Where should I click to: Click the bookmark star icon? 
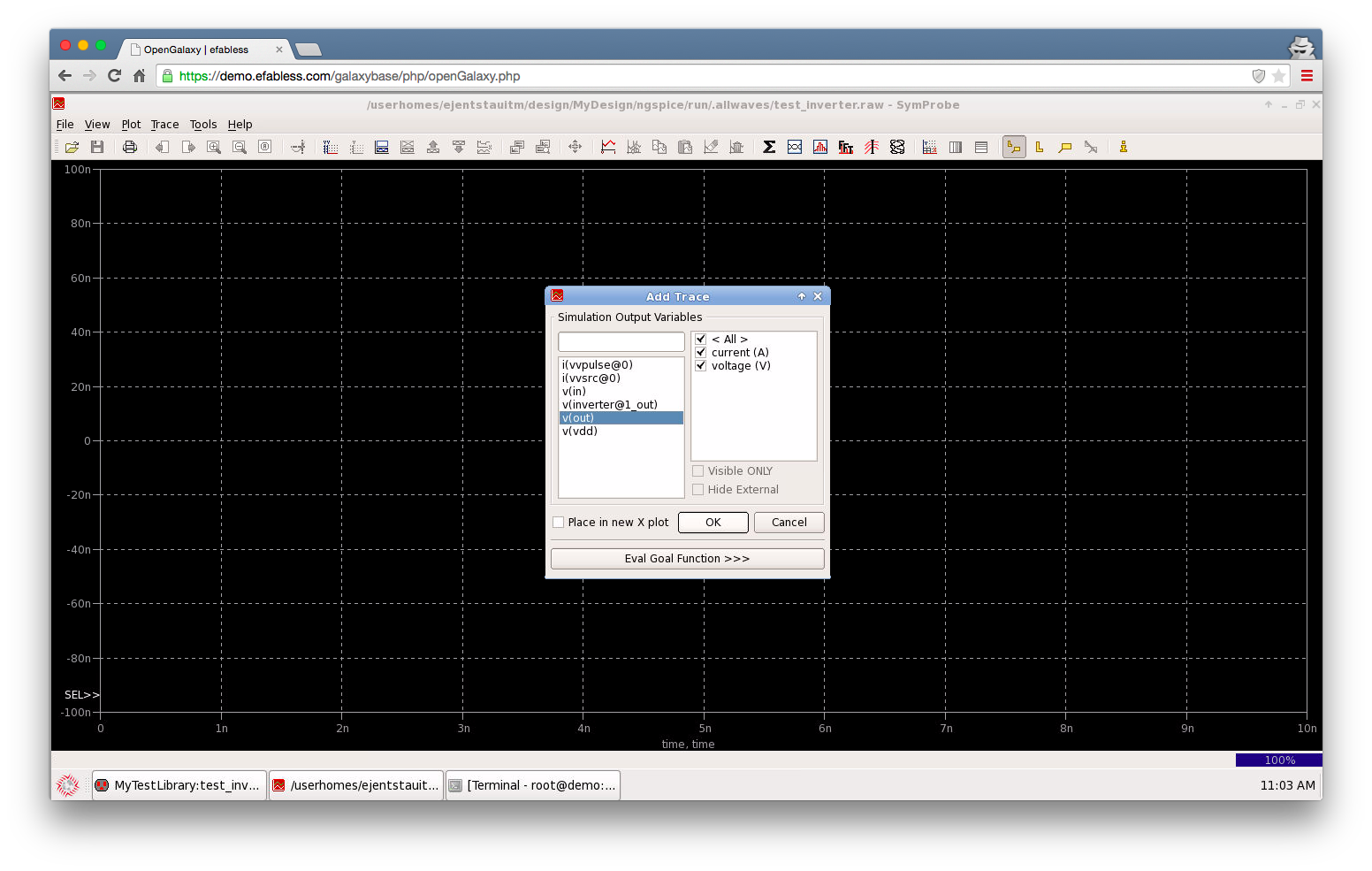[1278, 76]
